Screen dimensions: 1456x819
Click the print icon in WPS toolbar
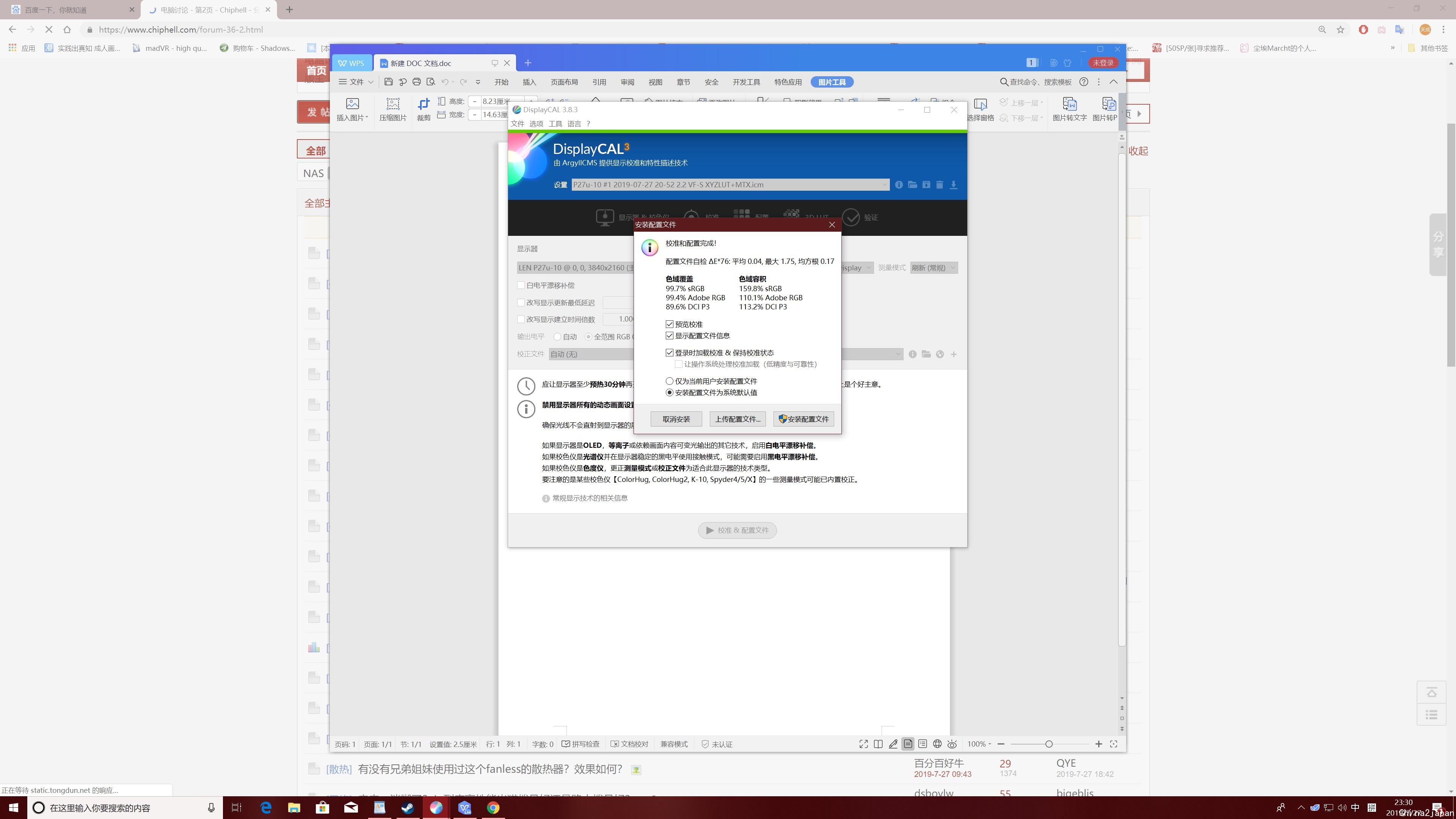pyautogui.click(x=417, y=82)
